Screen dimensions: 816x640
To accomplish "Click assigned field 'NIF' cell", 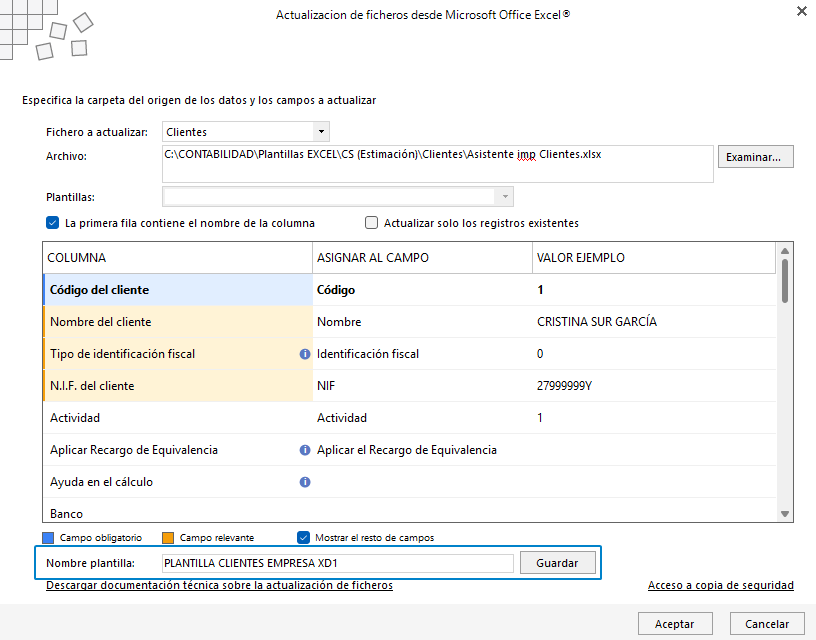I will pyautogui.click(x=422, y=386).
